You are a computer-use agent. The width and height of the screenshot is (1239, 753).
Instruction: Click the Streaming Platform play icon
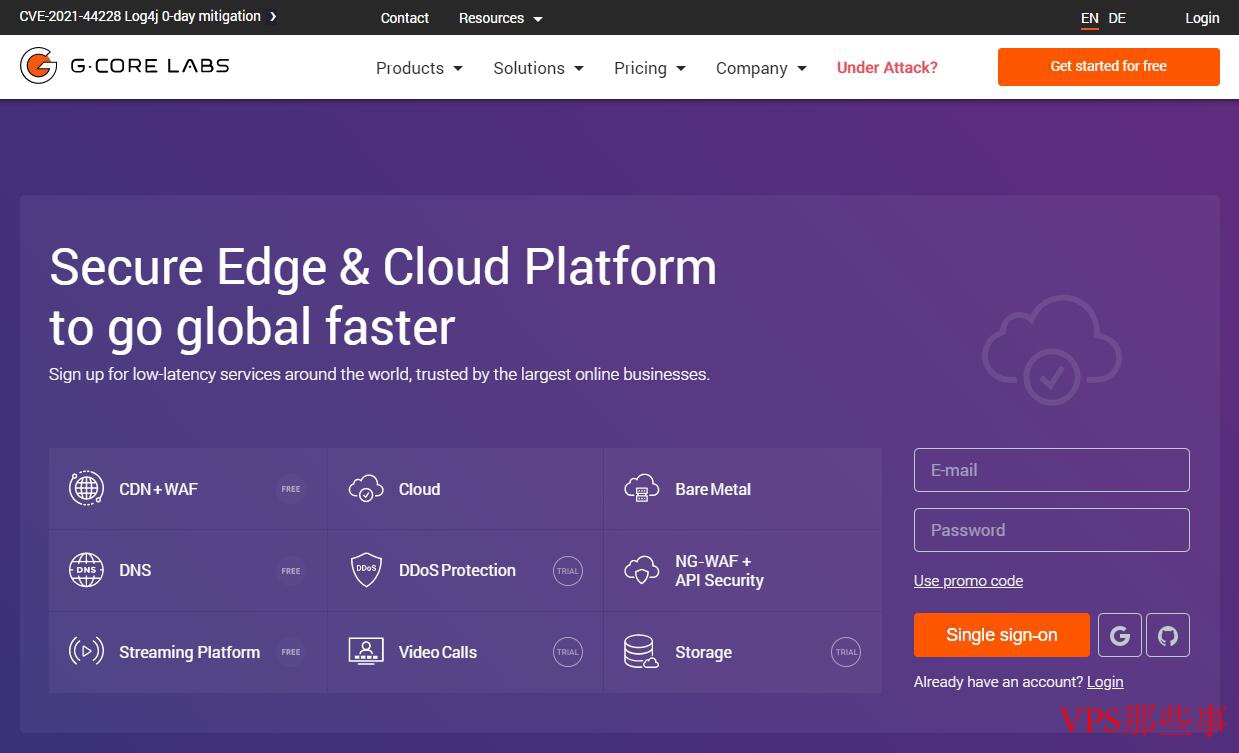pyautogui.click(x=86, y=651)
